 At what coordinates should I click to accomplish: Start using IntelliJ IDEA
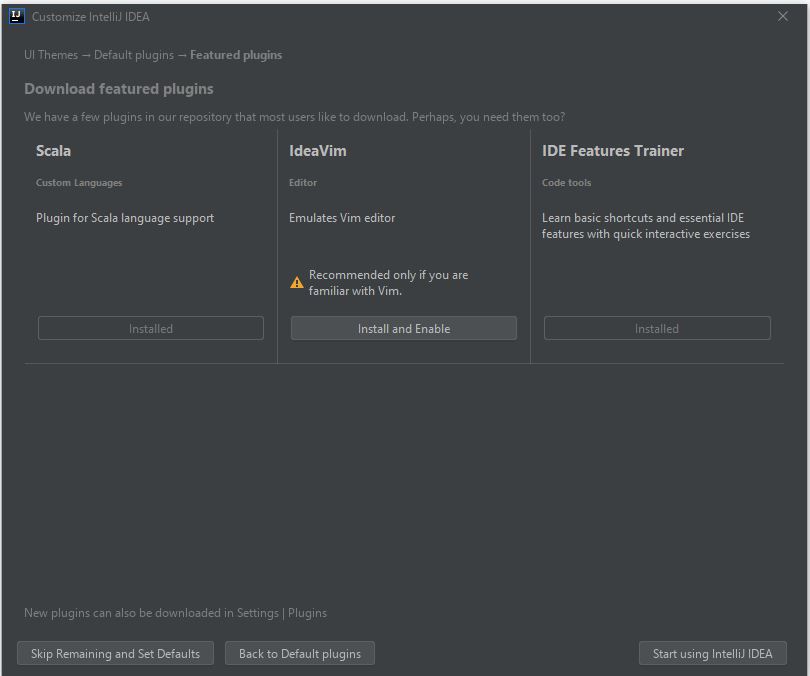[712, 653]
